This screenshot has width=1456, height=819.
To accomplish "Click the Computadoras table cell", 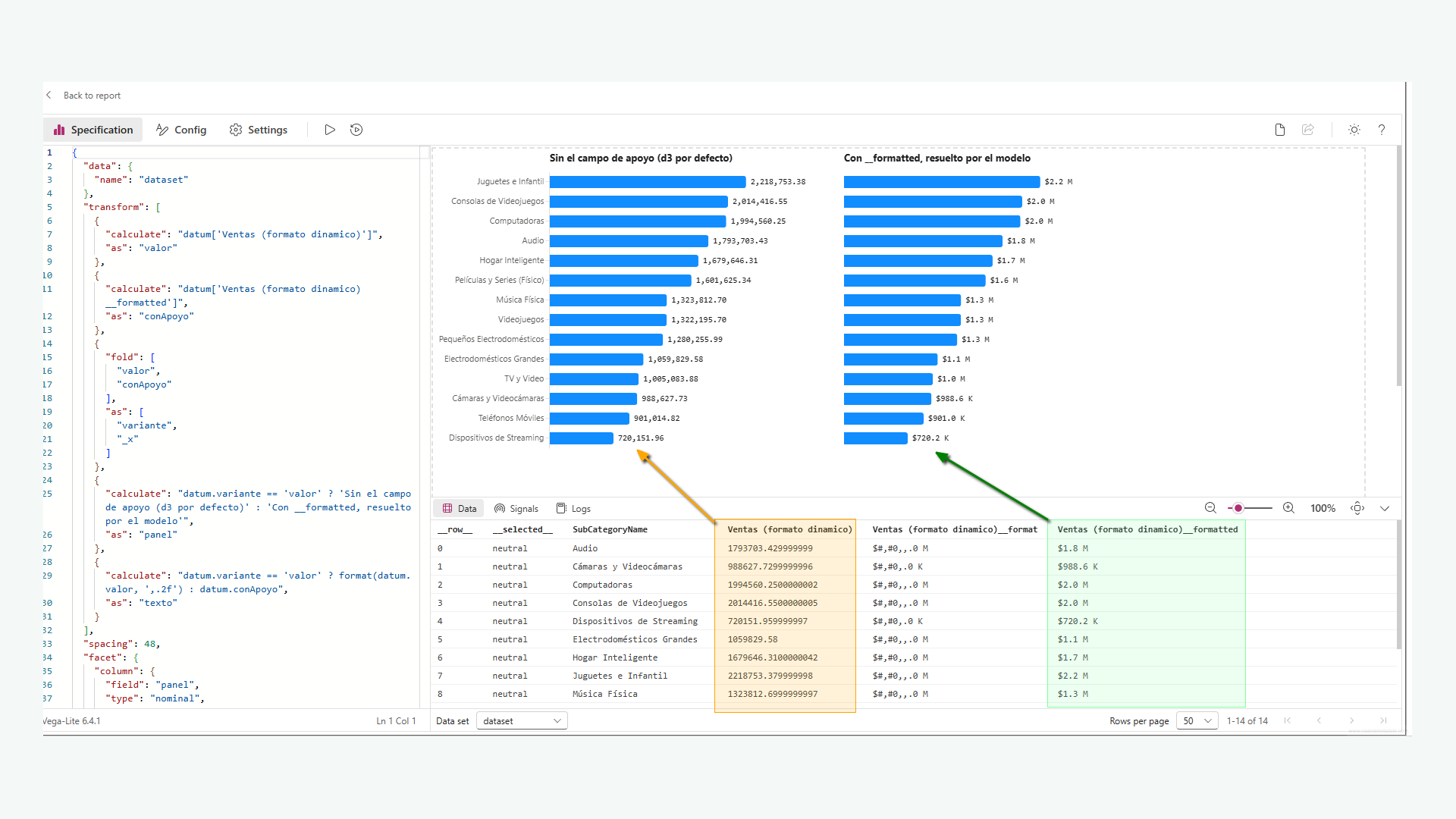I will [x=602, y=585].
